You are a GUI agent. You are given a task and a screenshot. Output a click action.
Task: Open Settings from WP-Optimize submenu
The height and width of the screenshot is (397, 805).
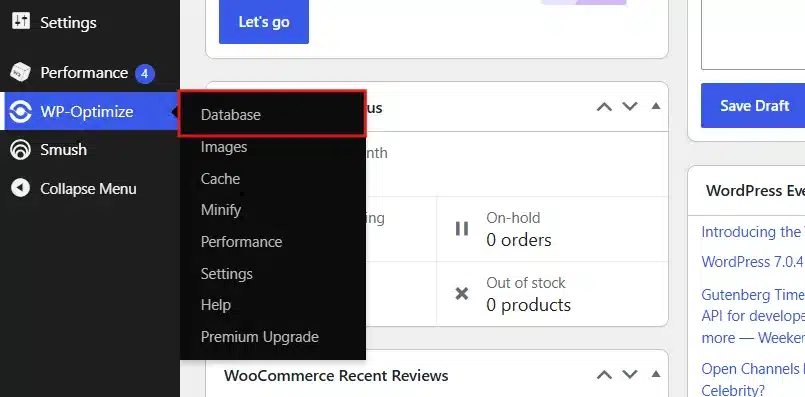click(x=226, y=274)
